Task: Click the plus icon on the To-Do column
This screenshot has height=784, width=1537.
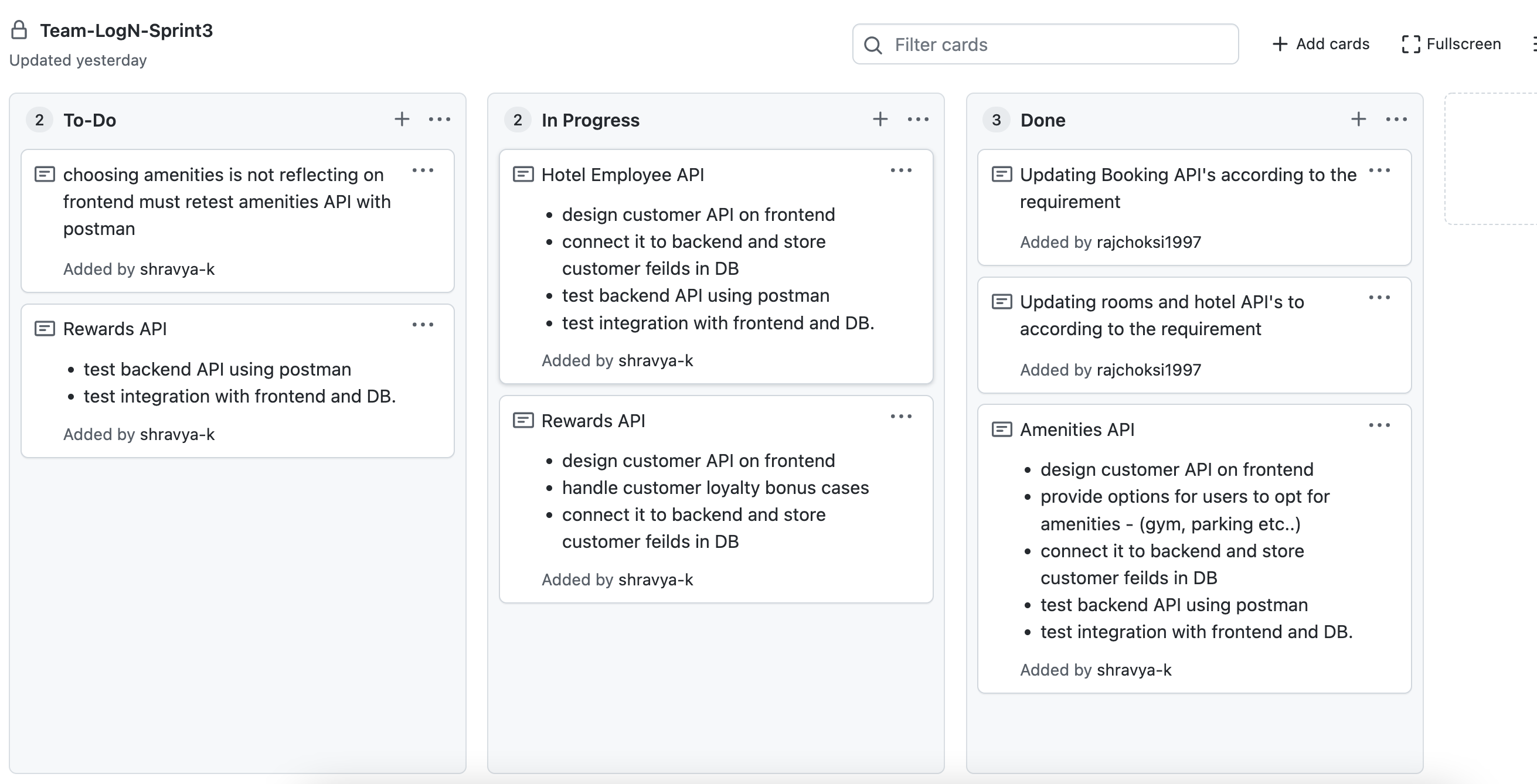Action: point(402,119)
